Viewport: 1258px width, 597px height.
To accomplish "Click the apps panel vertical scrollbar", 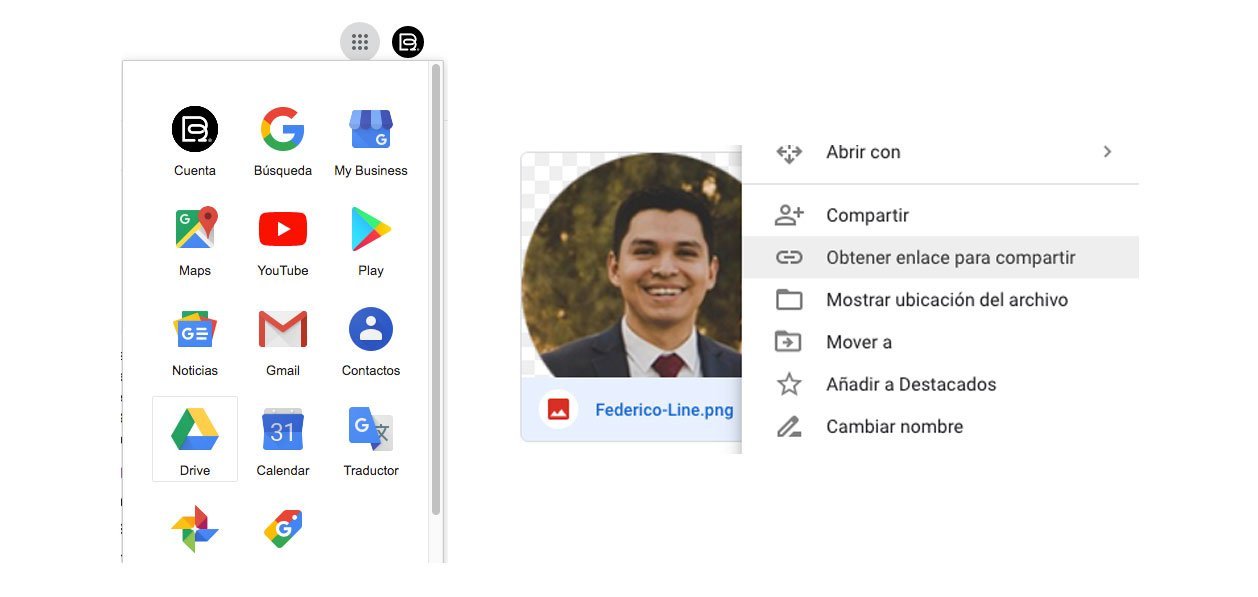I will (436, 290).
